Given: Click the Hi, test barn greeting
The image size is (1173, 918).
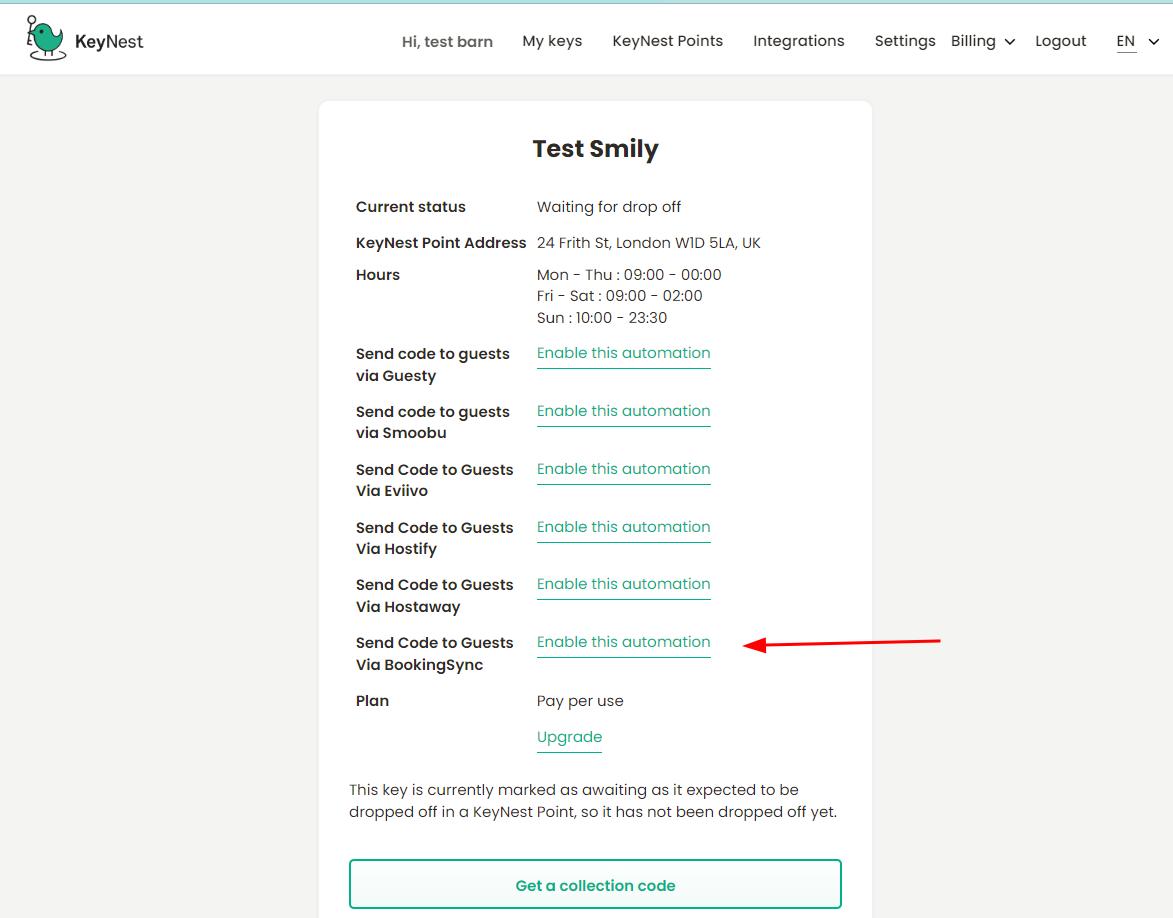Looking at the screenshot, I should (x=447, y=42).
